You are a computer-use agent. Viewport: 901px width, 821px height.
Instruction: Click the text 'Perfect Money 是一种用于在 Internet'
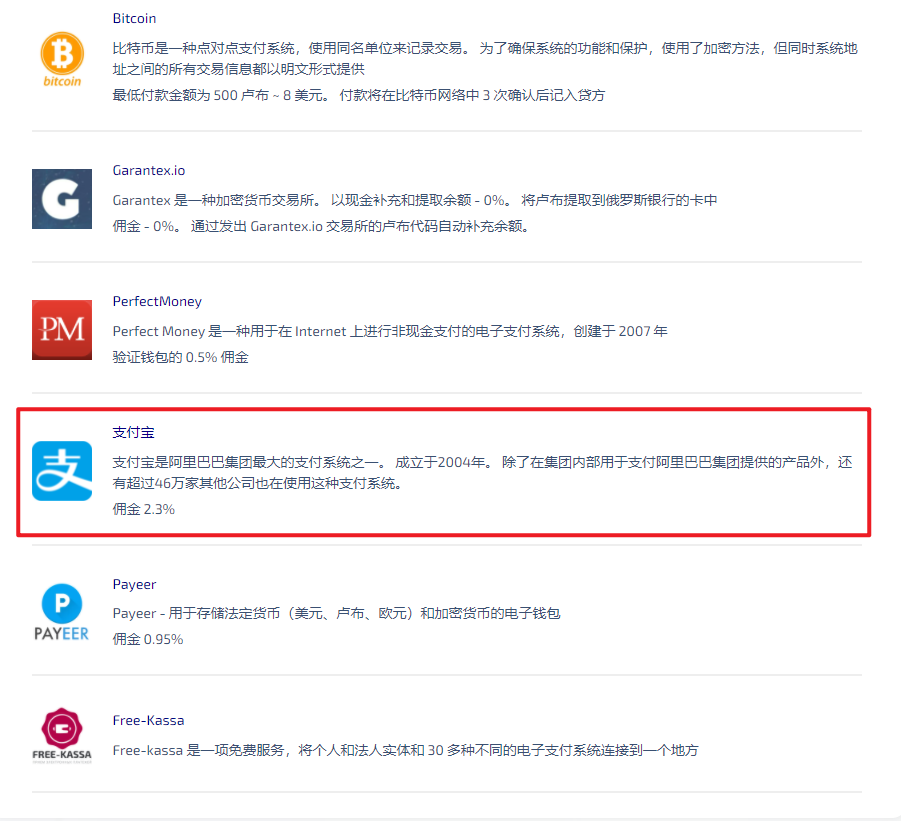[x=229, y=332]
